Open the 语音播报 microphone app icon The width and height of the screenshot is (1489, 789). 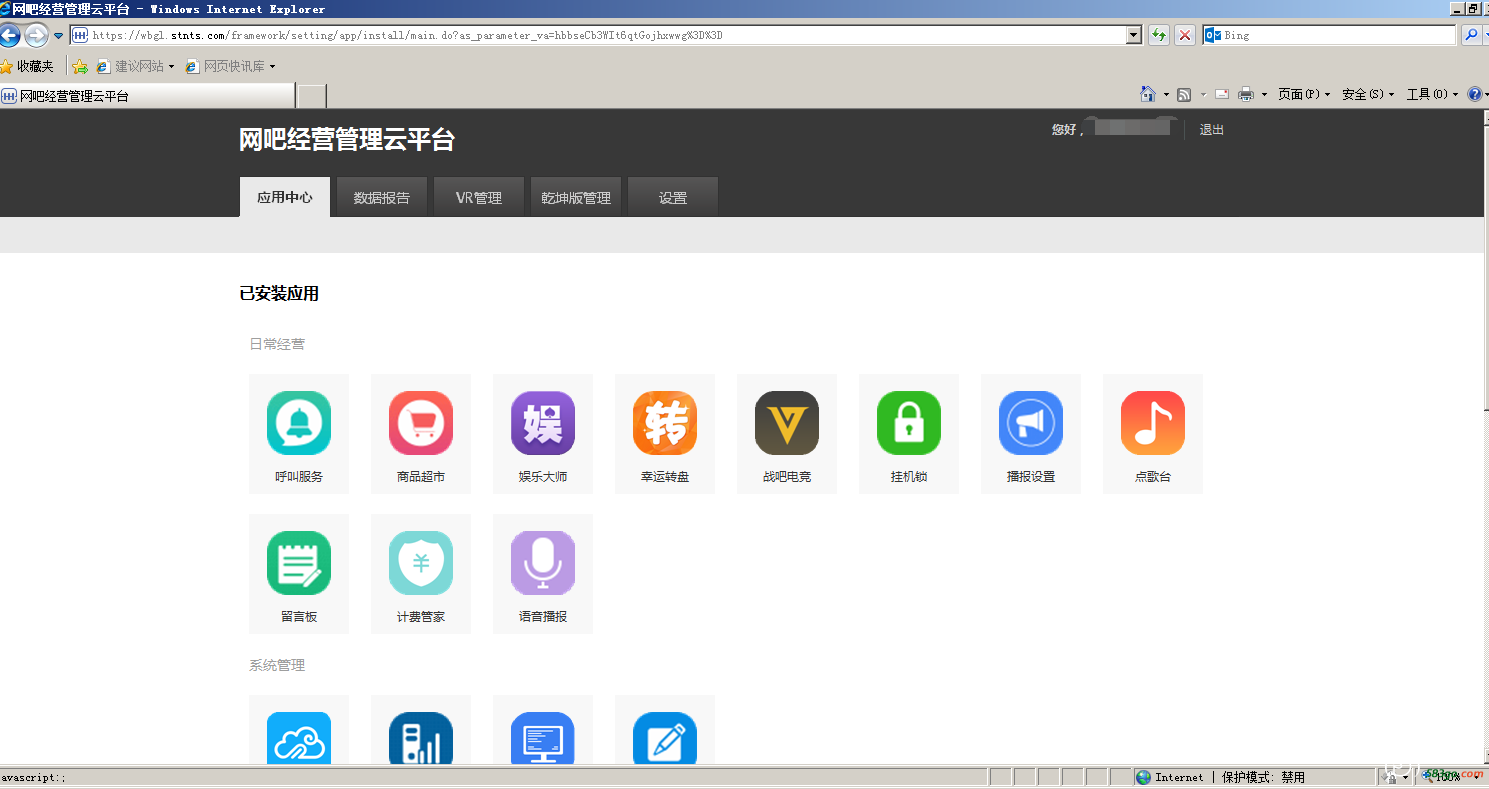pos(543,563)
